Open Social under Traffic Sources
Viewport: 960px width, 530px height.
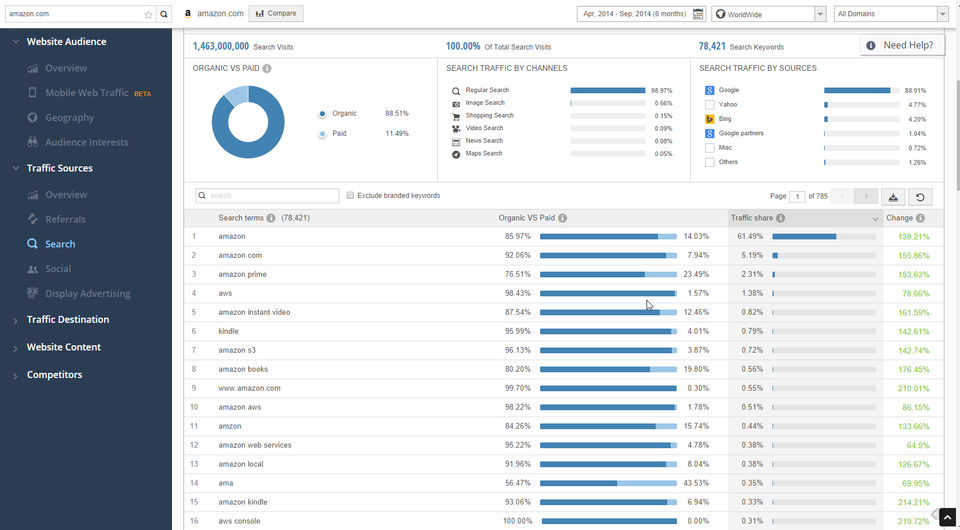click(58, 269)
